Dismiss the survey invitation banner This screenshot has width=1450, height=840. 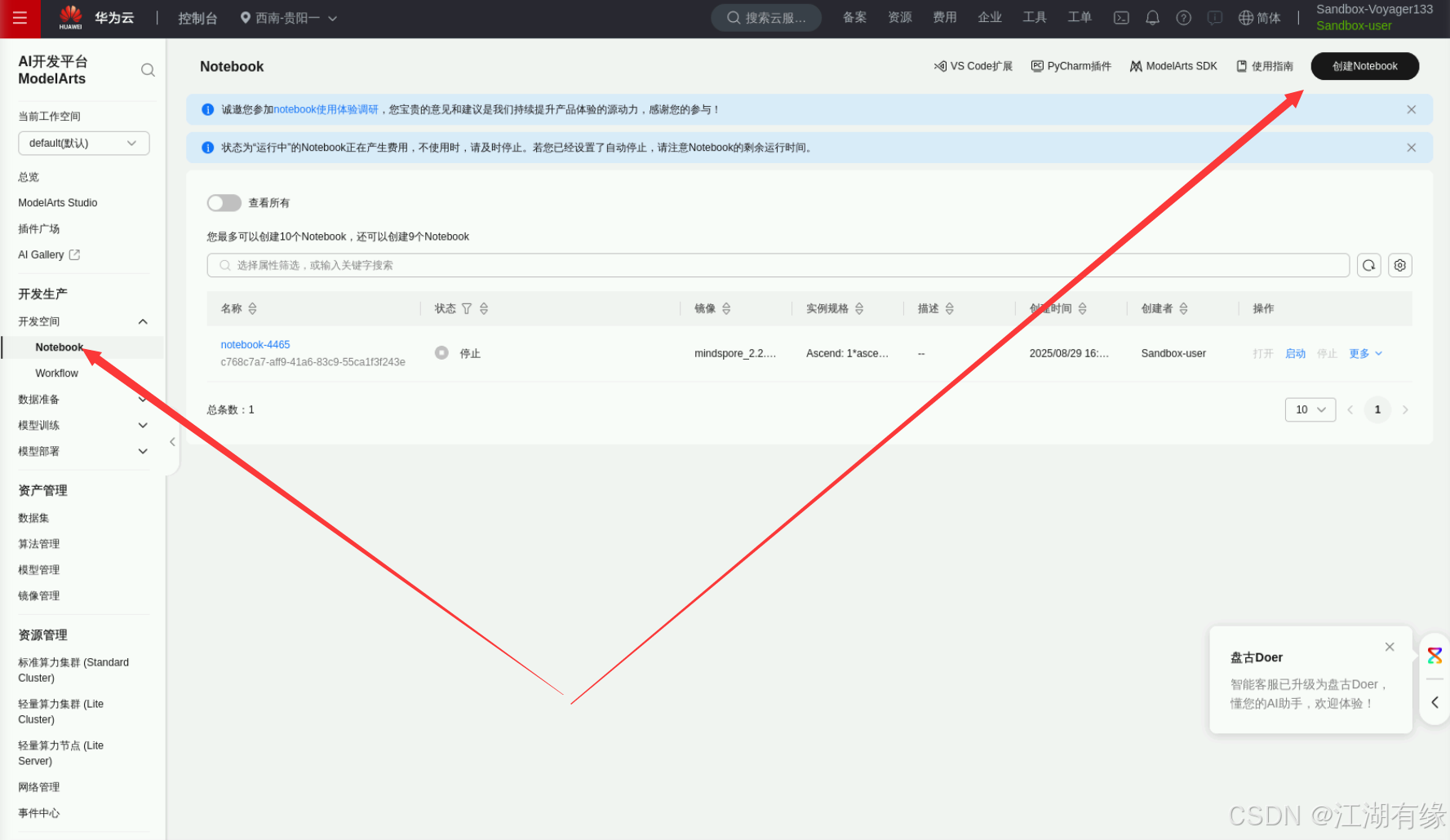click(x=1411, y=109)
